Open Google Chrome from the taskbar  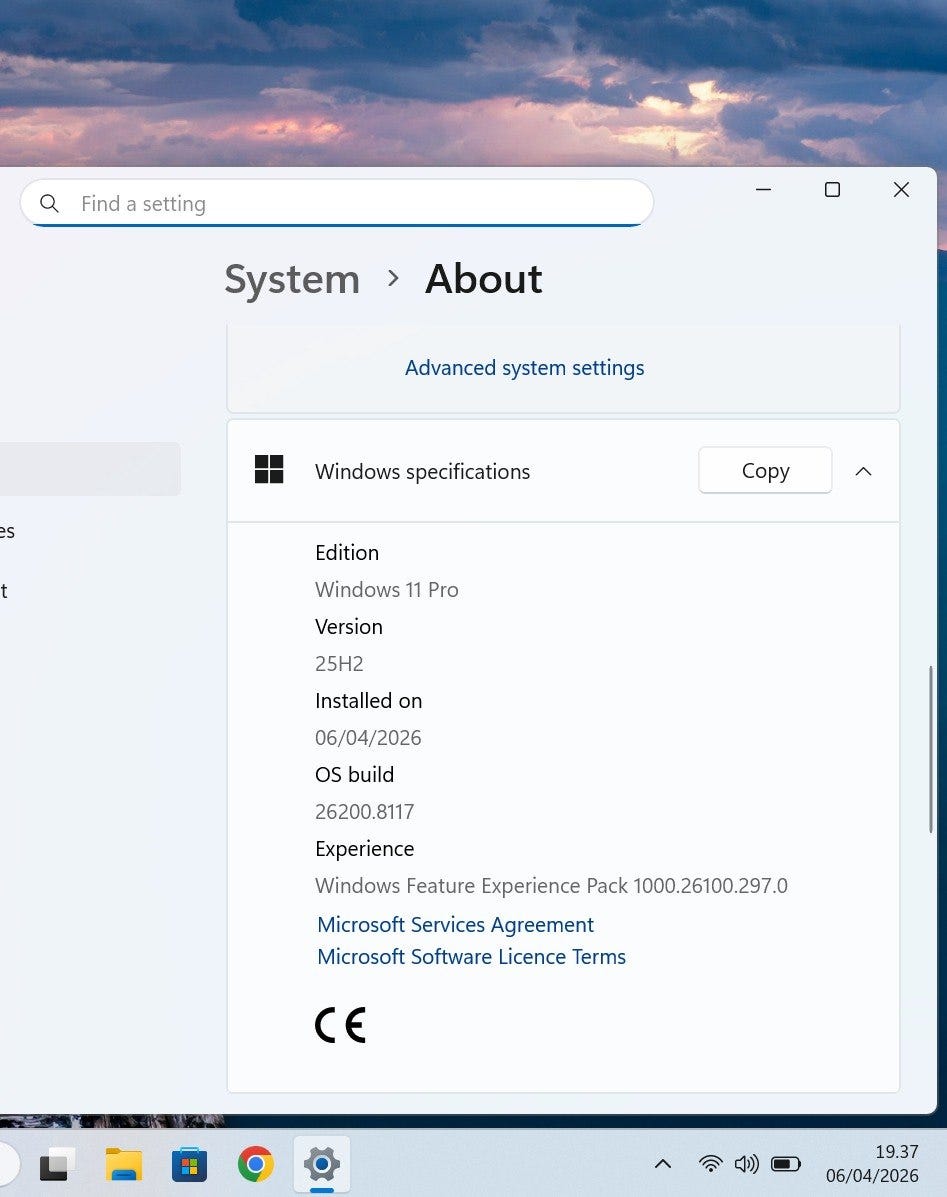tap(256, 1164)
